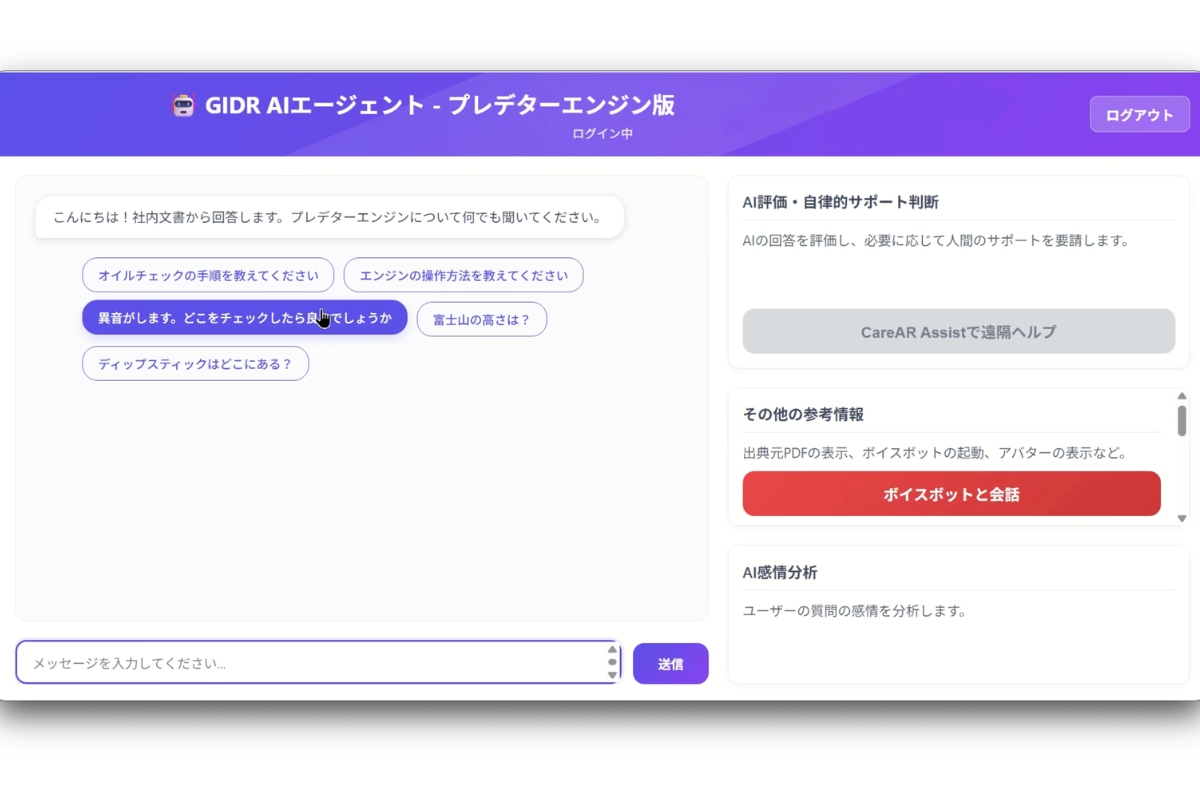Viewport: 1200px width, 800px height.
Task: Click the reference panel's scrollbar thumb
Action: coord(1181,421)
